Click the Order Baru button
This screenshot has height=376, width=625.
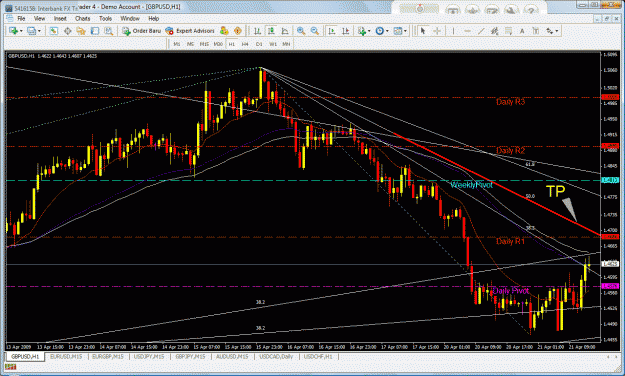tap(142, 31)
